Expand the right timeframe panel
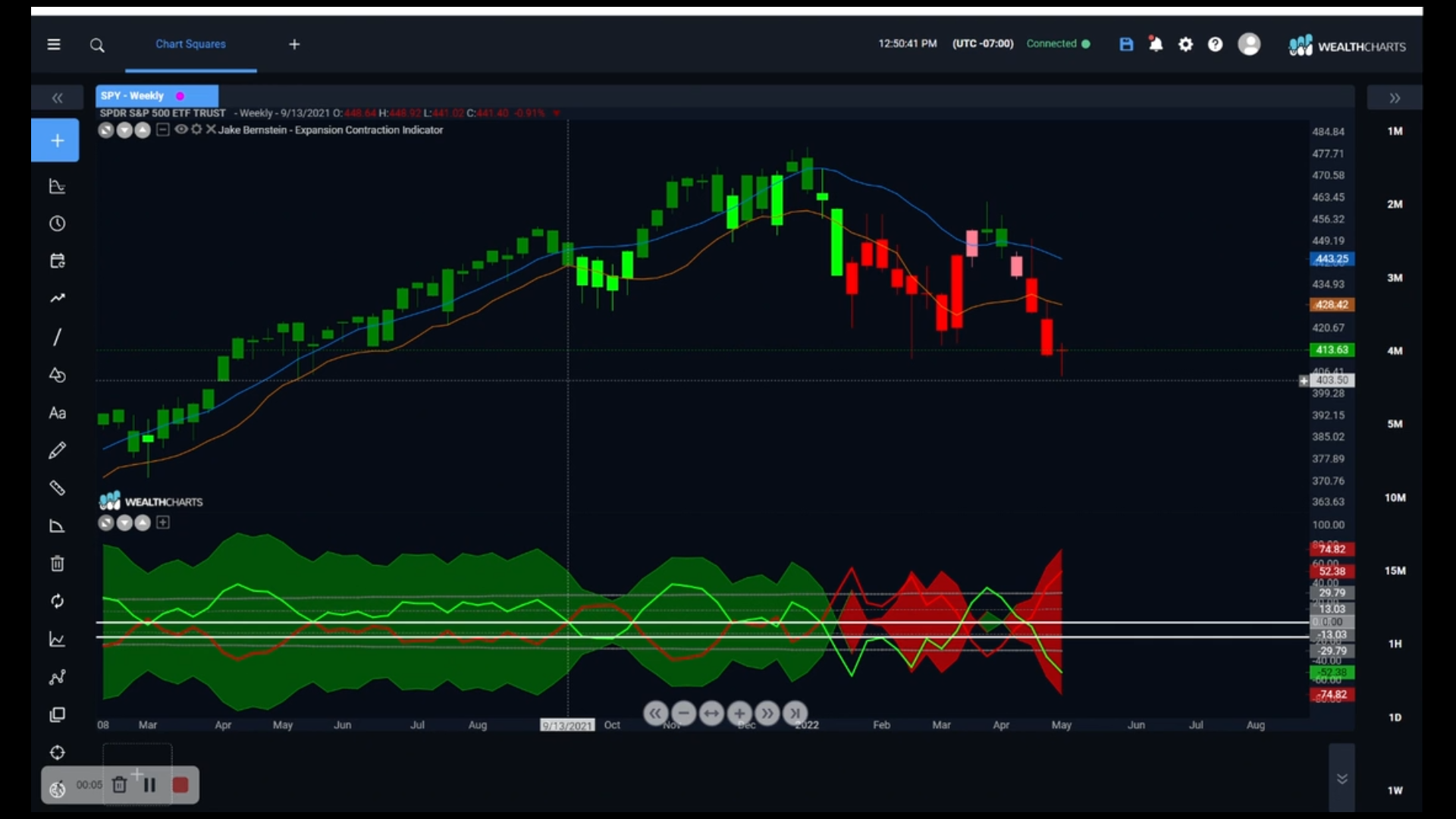 (1395, 98)
